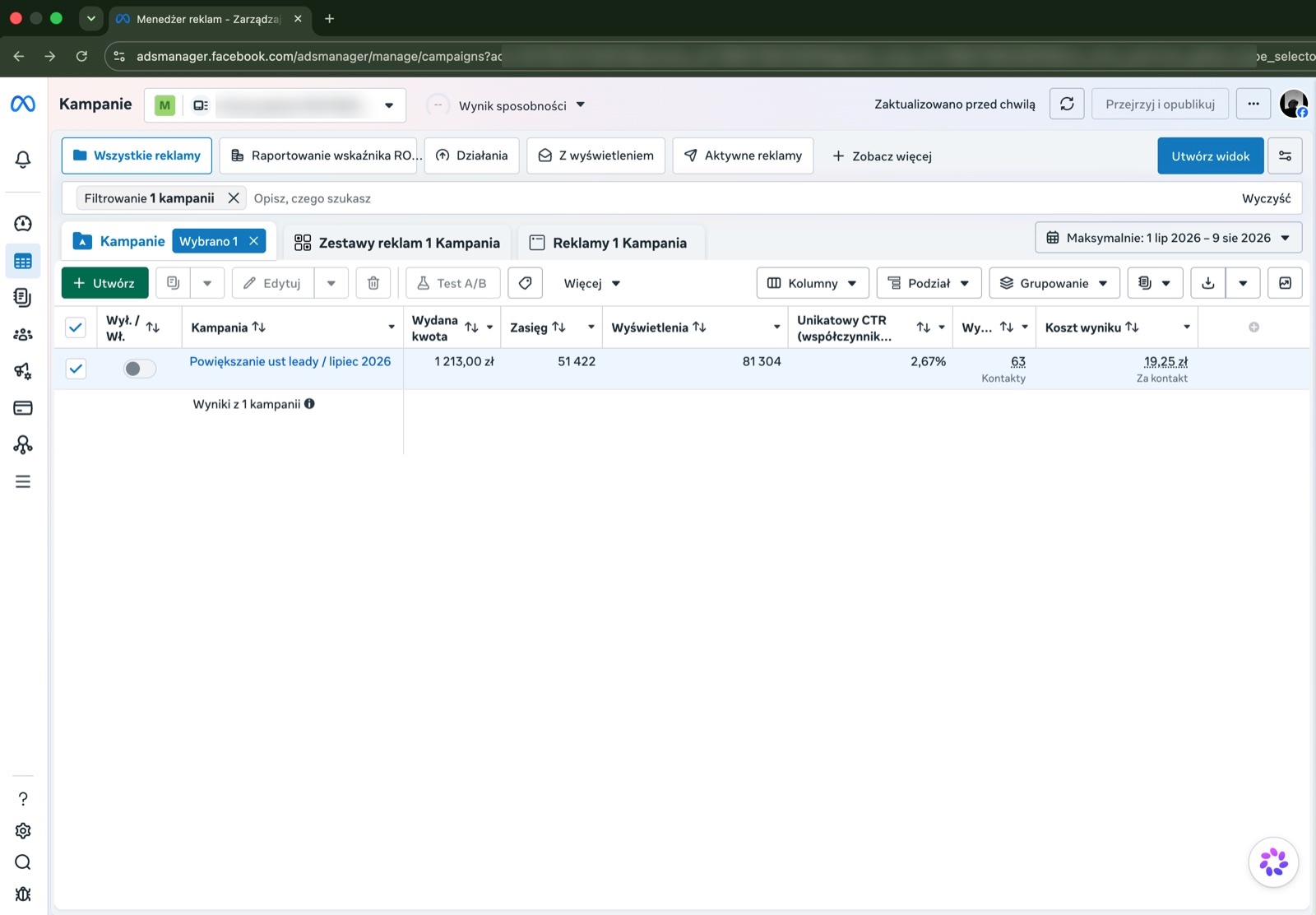1316x915 pixels.
Task: Remove the Filtrowanie 1 kampanii filter chip
Action: click(x=234, y=198)
